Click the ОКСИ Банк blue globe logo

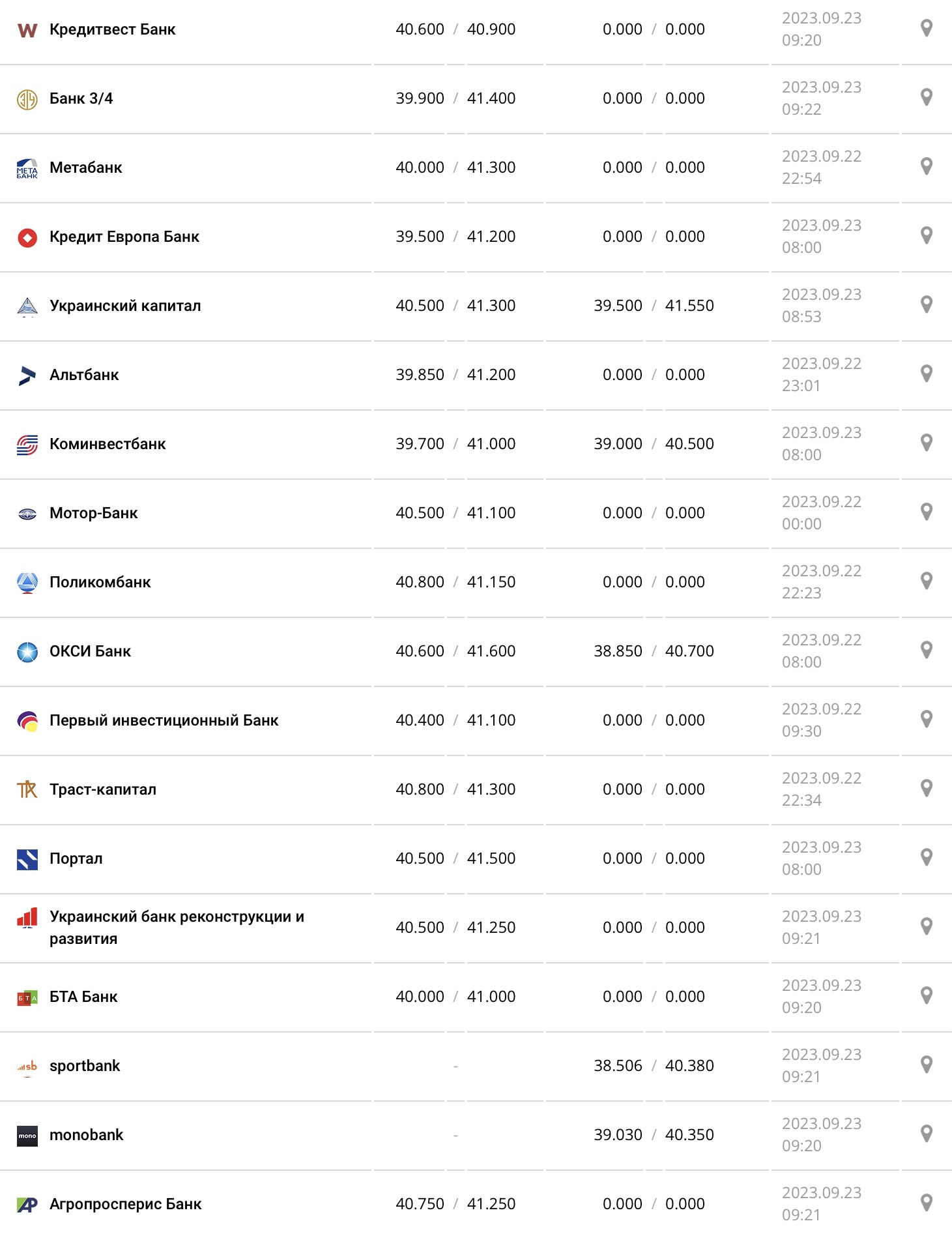[x=26, y=651]
